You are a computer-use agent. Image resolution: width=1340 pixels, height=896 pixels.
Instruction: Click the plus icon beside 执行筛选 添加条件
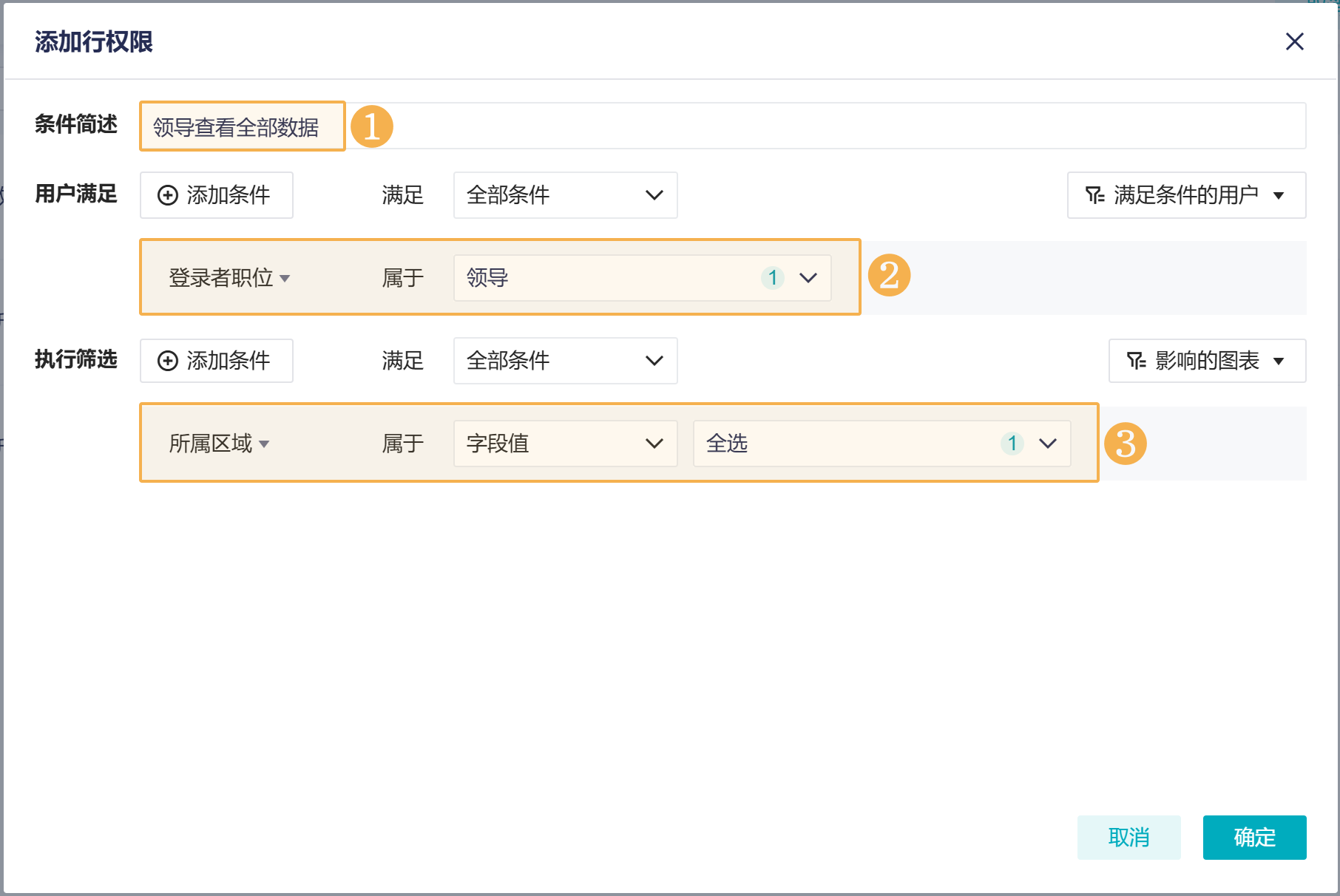(x=168, y=361)
